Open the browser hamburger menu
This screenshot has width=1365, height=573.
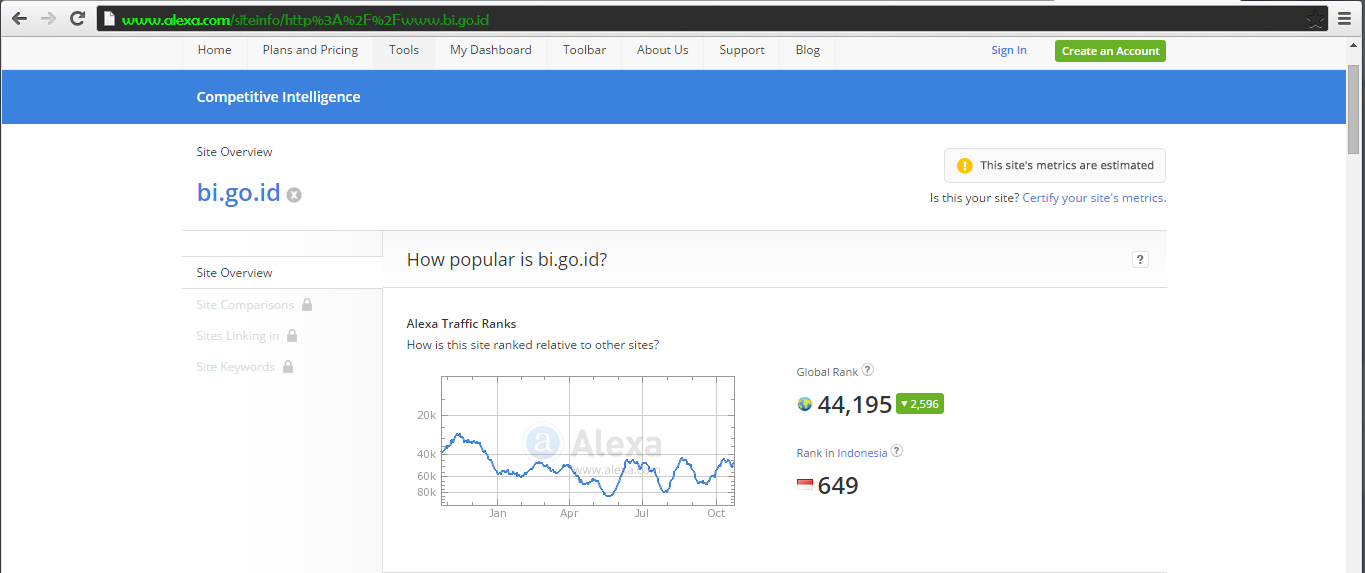[x=1346, y=18]
